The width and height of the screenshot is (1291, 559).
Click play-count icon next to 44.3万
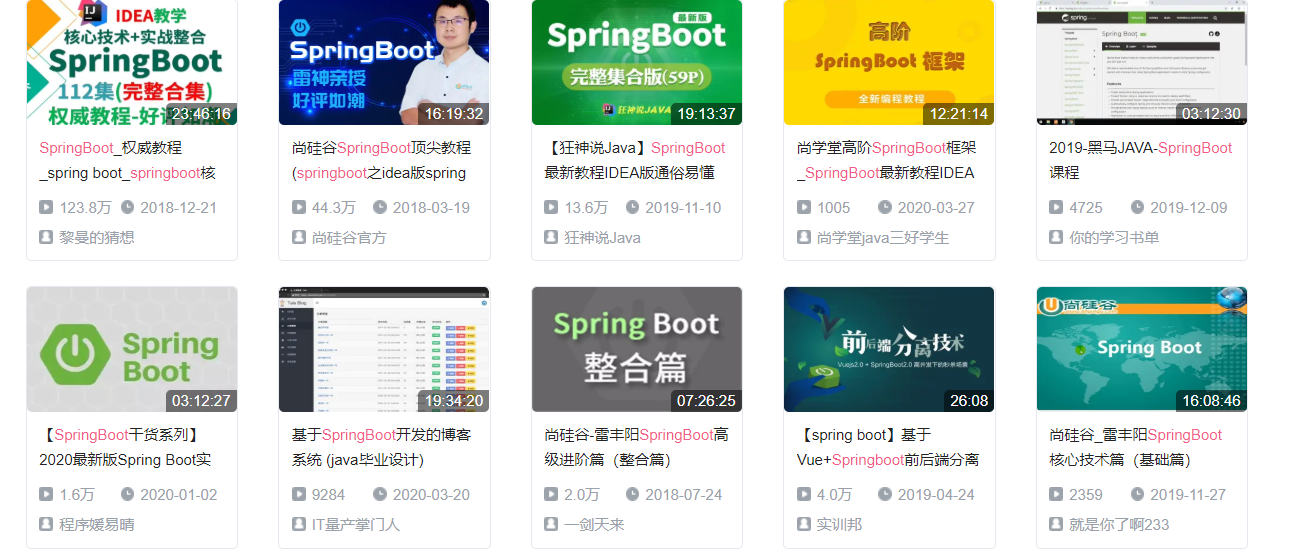coord(299,208)
